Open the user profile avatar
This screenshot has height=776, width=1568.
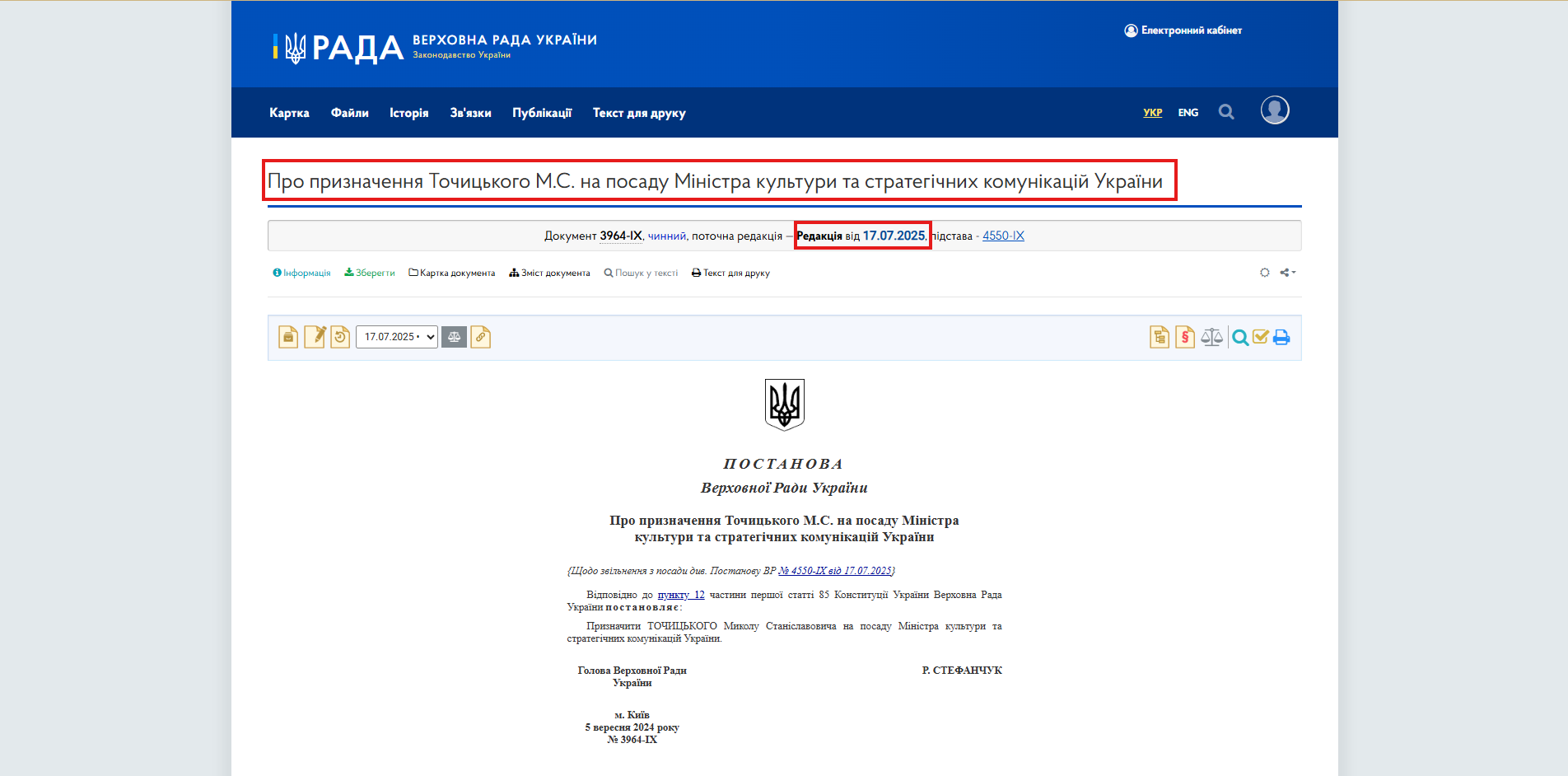[x=1275, y=110]
